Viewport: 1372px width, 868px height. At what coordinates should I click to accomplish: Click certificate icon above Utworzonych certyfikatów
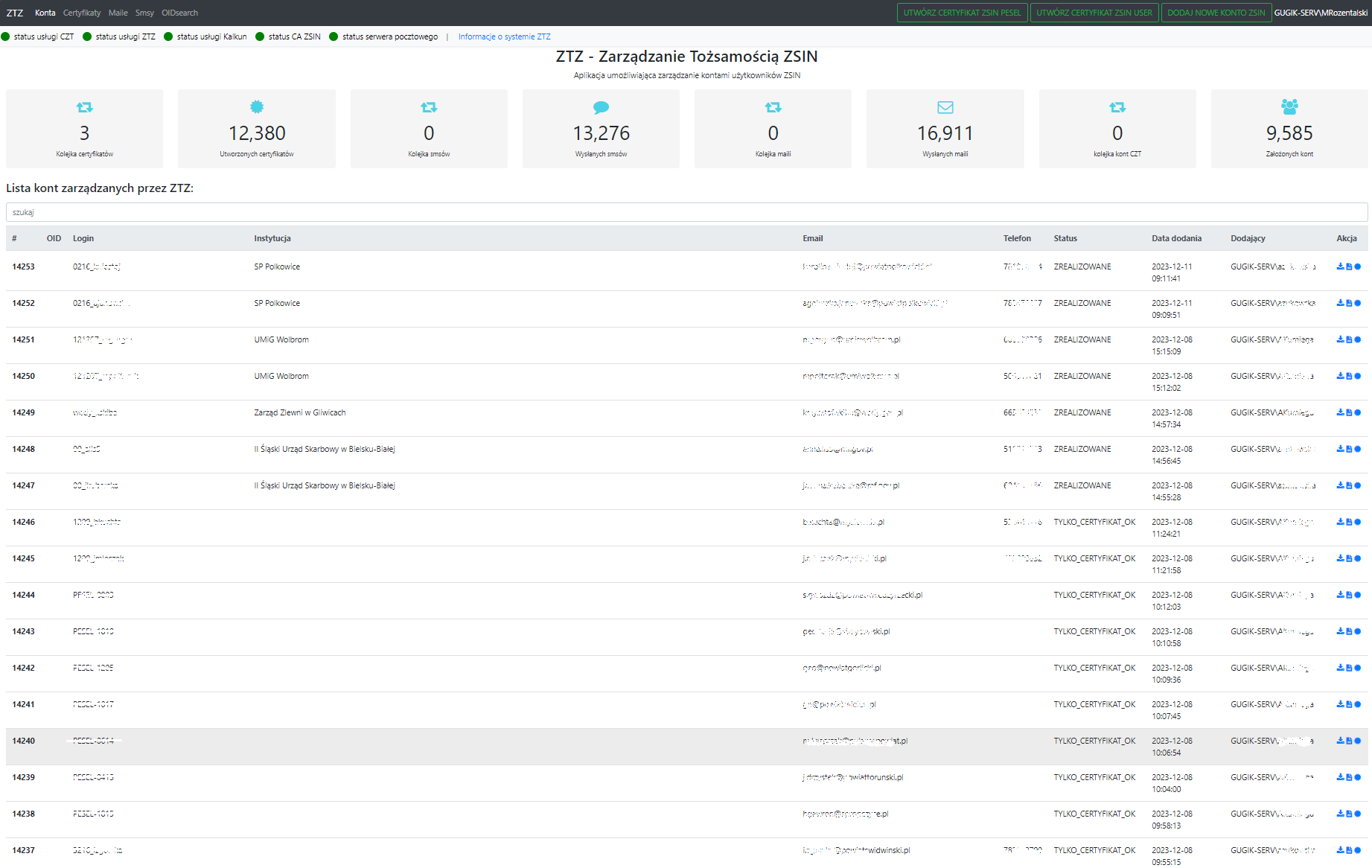click(257, 107)
